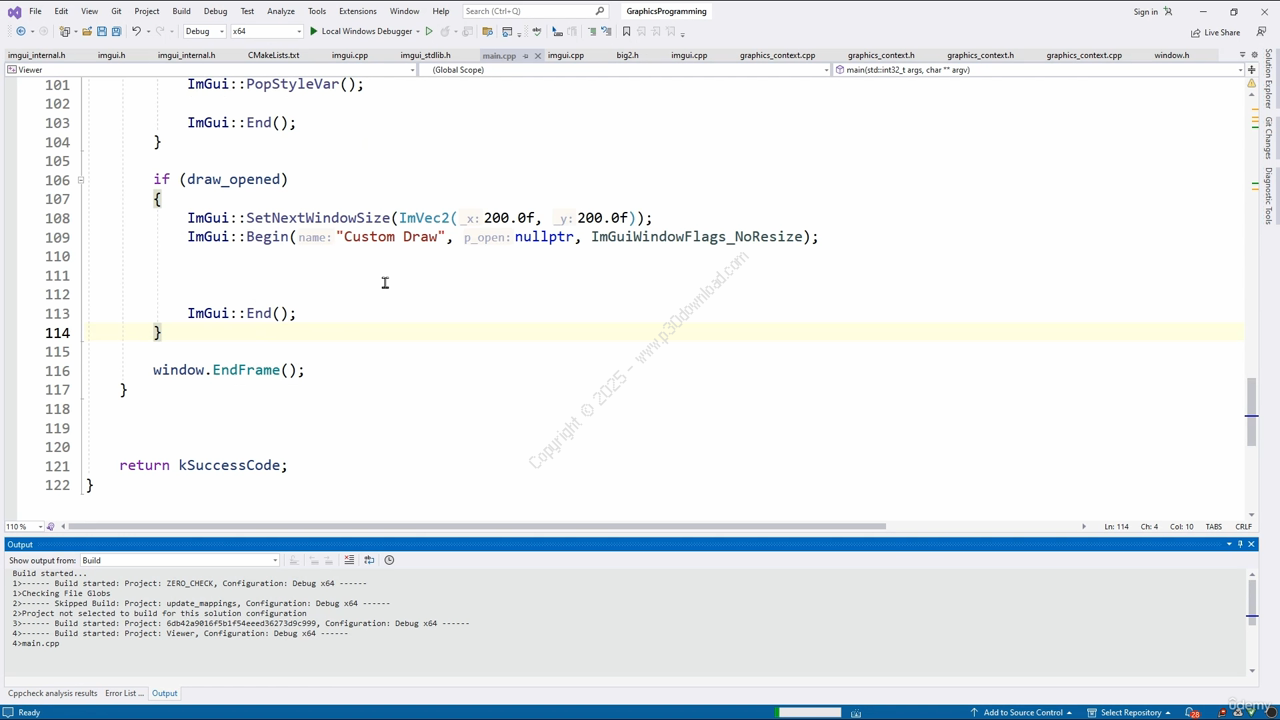Toggle bookmark icon in toolbar
The width and height of the screenshot is (1280, 720).
(627, 31)
